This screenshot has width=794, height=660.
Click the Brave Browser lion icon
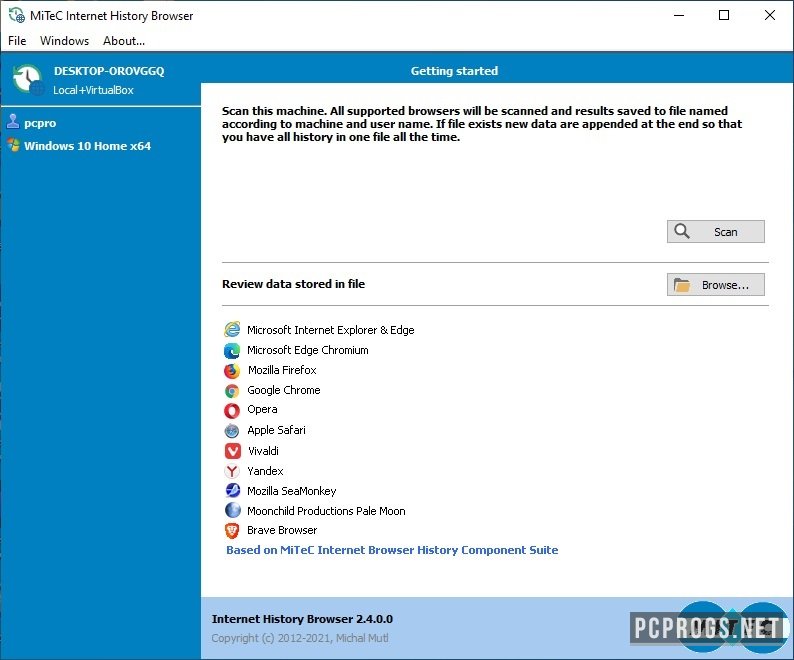tap(232, 530)
